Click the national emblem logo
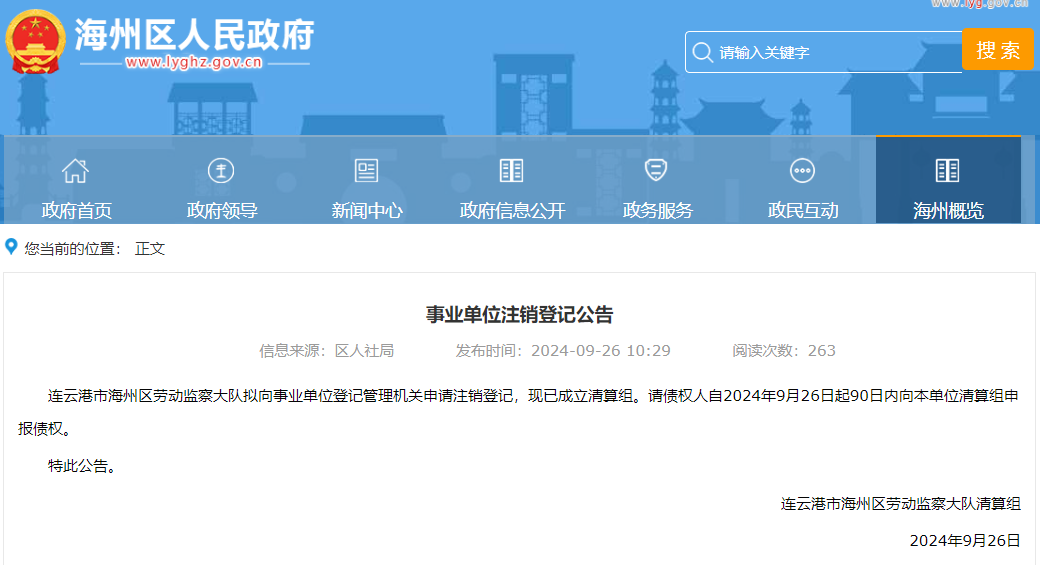Image resolution: width=1040 pixels, height=565 pixels. [x=35, y=41]
